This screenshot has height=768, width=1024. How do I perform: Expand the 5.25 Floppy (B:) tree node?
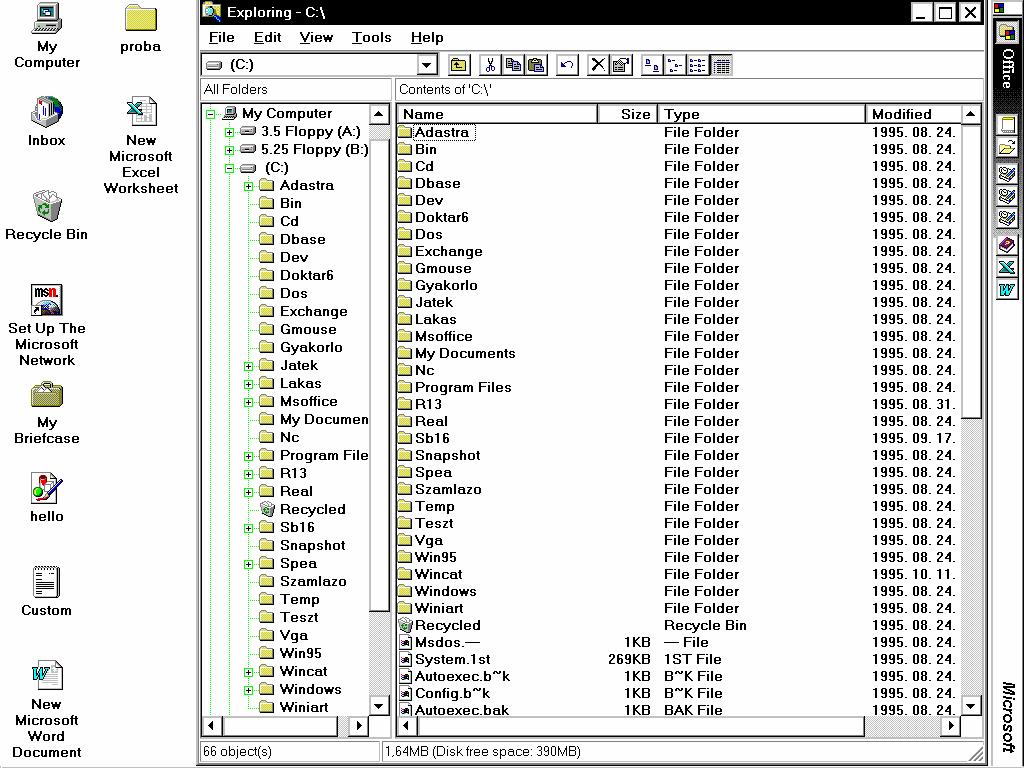[229, 150]
